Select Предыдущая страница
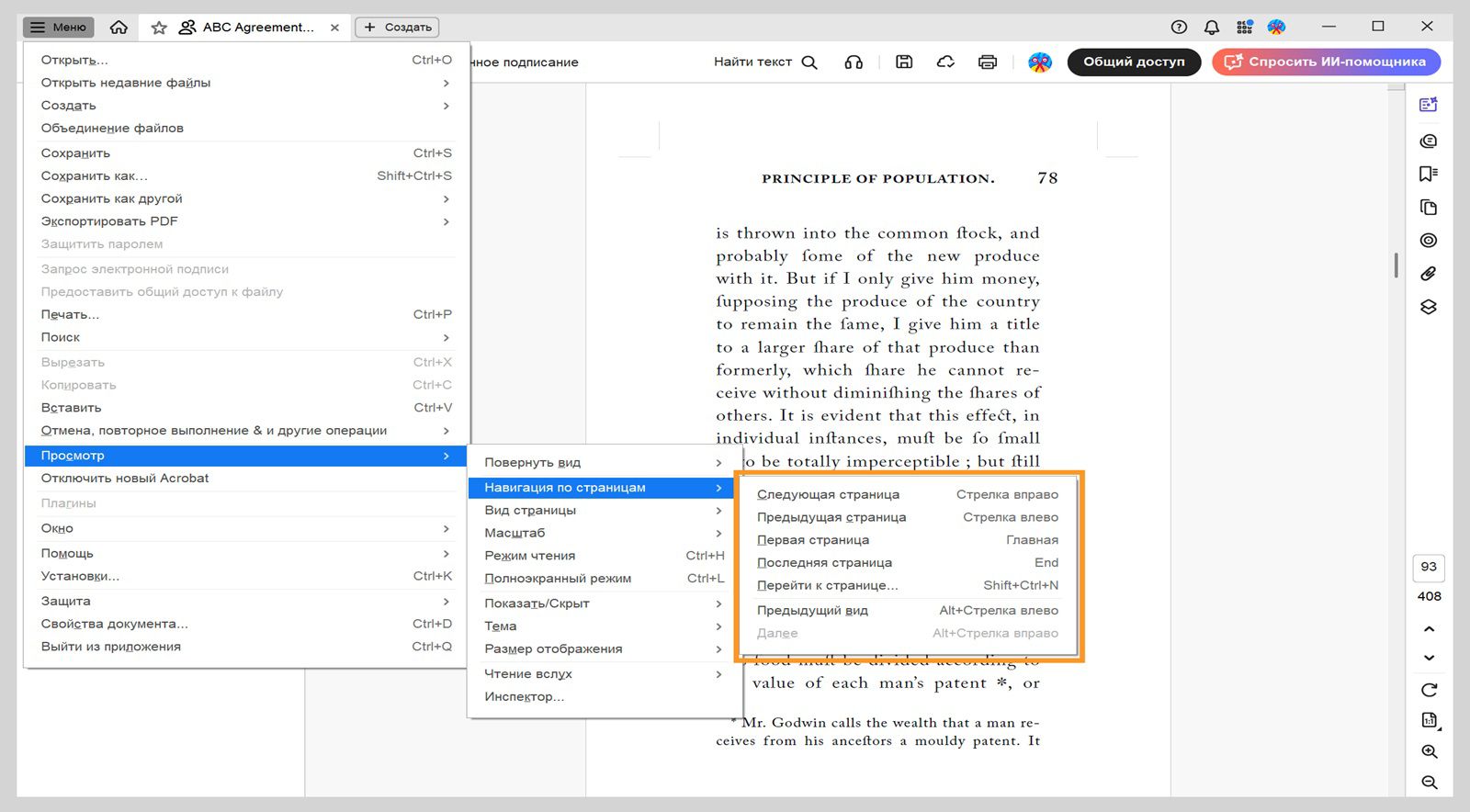This screenshot has height=812, width=1470. (908, 517)
